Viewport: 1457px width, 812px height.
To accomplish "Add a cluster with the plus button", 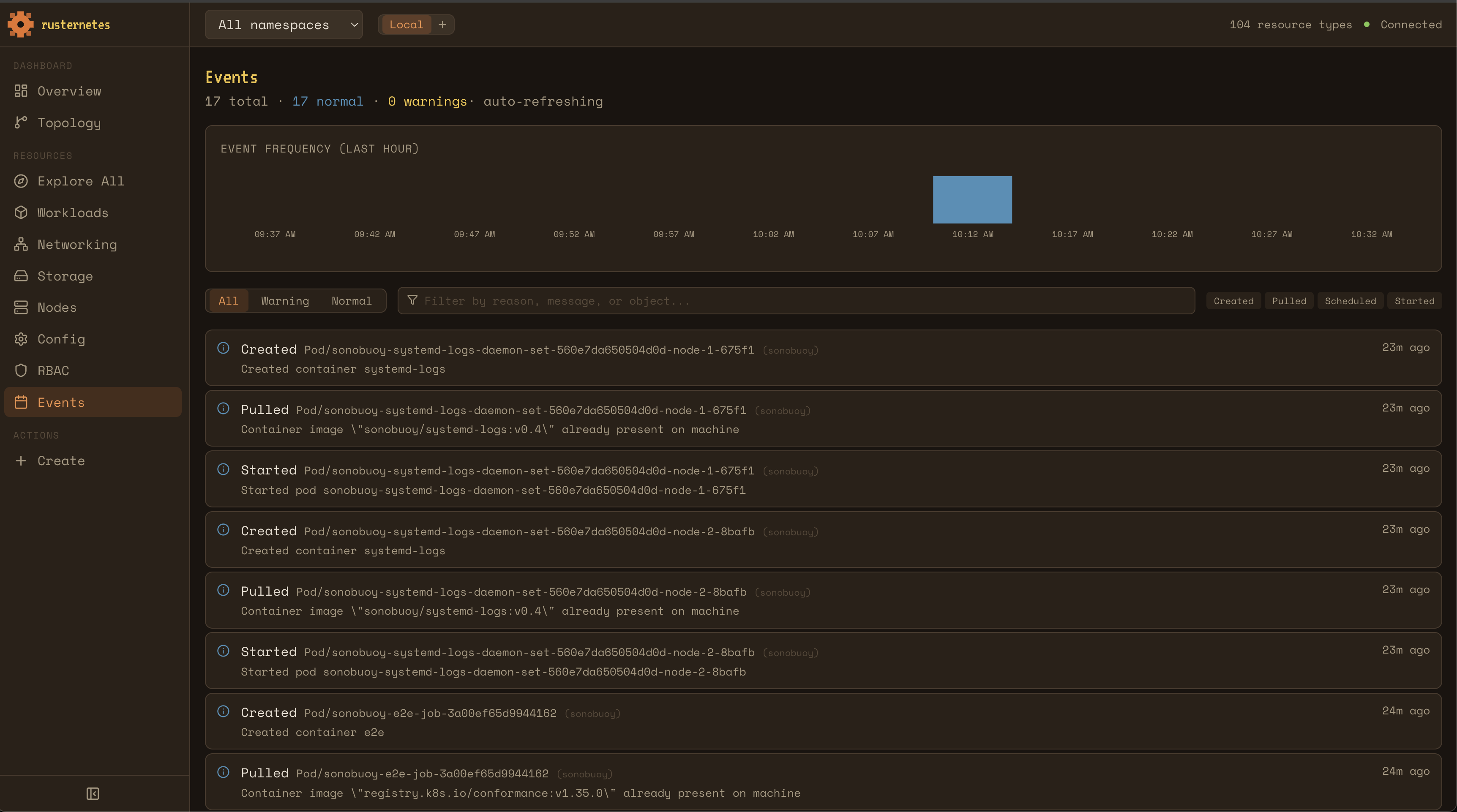I will click(x=442, y=25).
